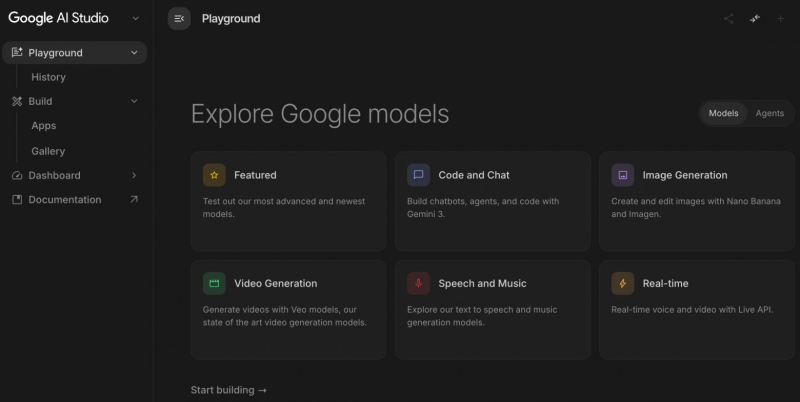This screenshot has width=800, height=402.
Task: Open the Dashboard label in sidebar
Action: [55, 175]
